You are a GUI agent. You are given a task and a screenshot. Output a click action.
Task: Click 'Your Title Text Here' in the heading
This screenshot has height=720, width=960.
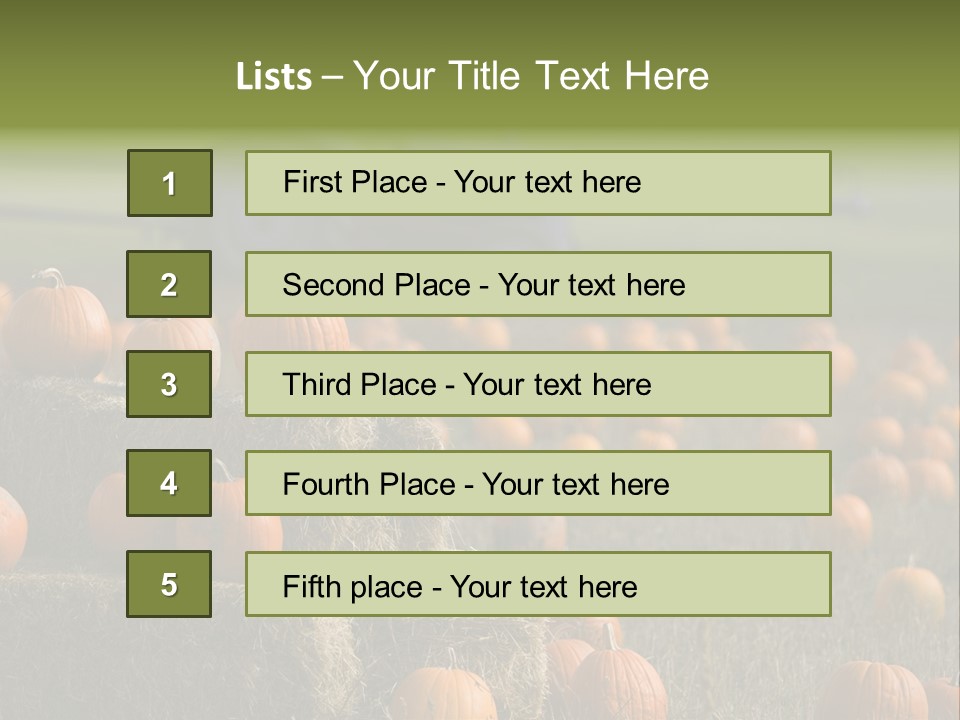(531, 77)
